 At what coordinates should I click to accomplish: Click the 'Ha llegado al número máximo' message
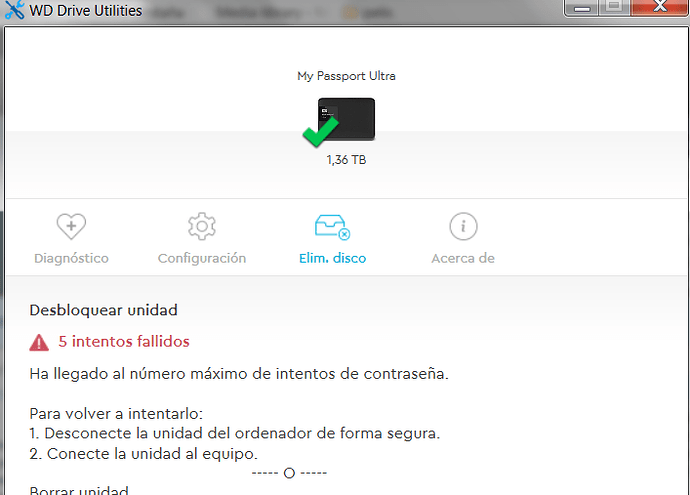(239, 374)
